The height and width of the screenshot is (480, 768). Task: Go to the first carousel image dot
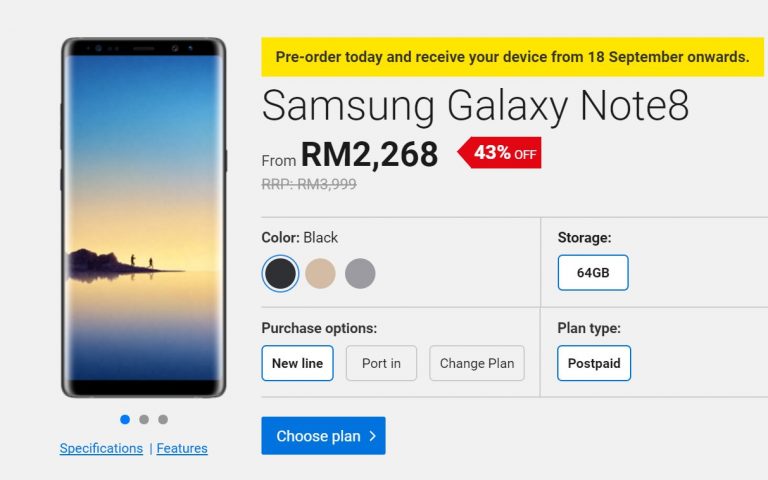[125, 419]
